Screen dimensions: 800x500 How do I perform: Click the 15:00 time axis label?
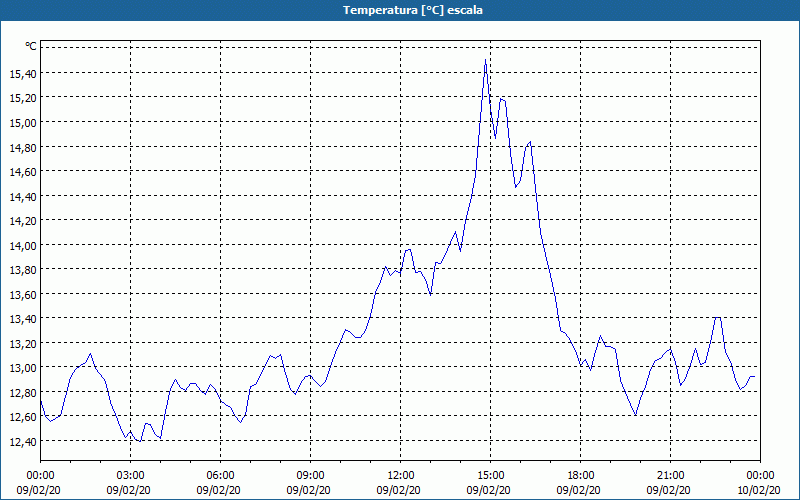(x=490, y=476)
